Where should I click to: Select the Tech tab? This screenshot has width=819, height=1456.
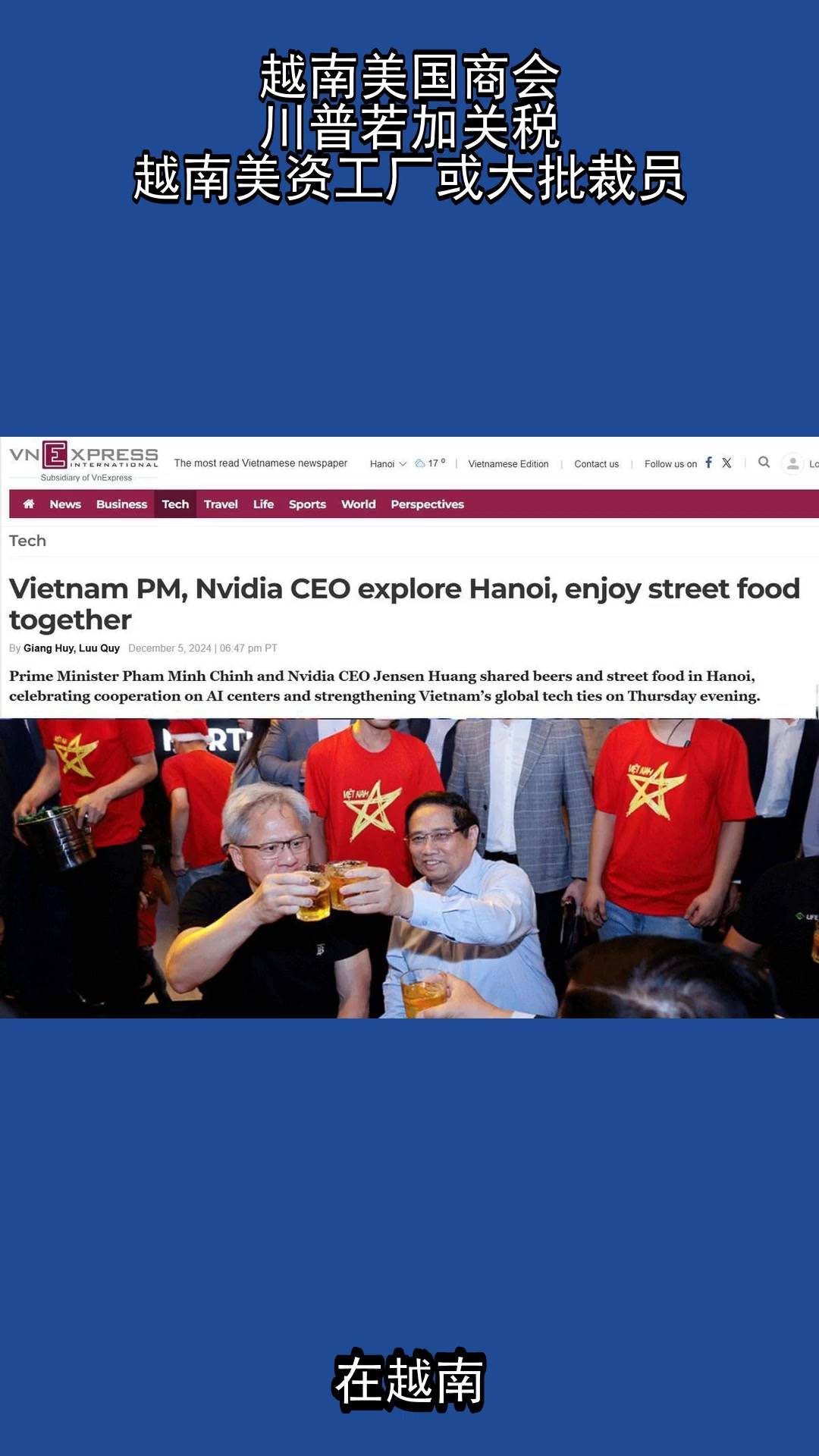175,504
